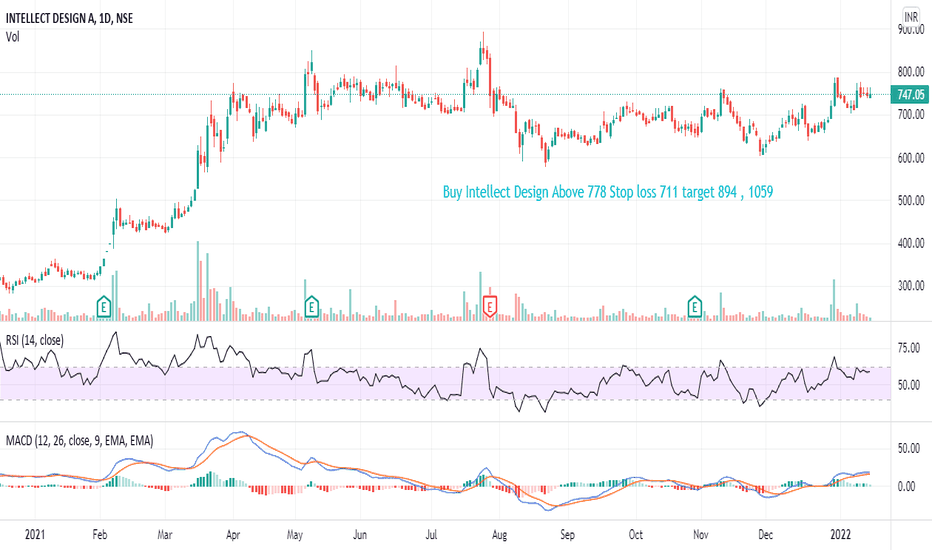
Task: Click the May time axis label
Action: pyautogui.click(x=295, y=535)
